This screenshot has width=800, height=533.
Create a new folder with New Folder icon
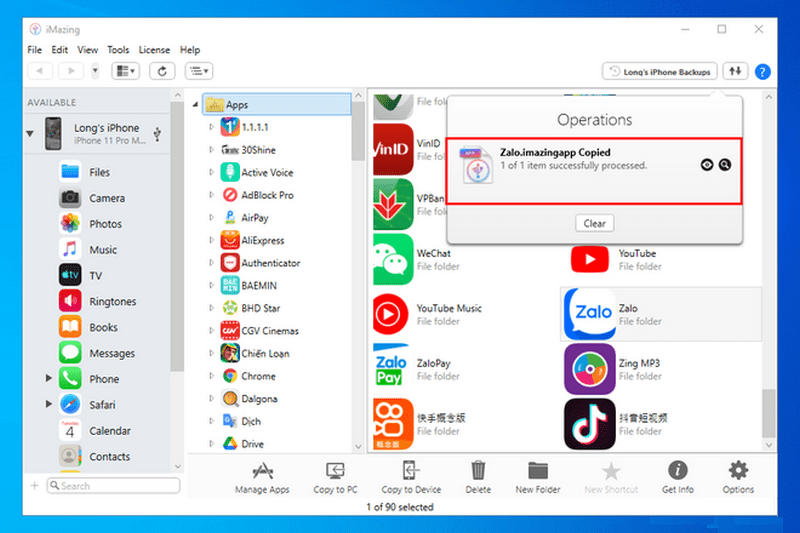click(x=538, y=476)
